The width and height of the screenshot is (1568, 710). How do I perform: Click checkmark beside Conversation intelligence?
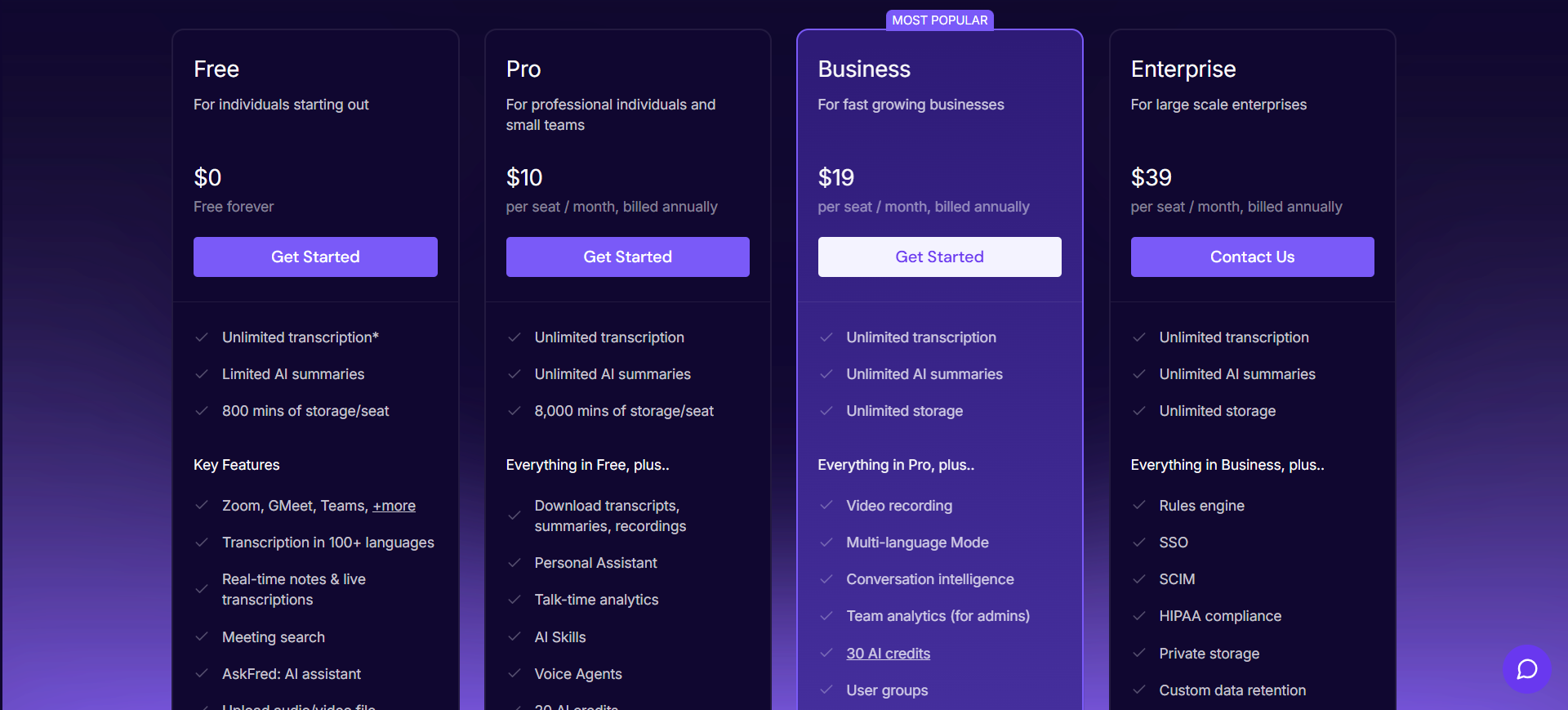826,579
